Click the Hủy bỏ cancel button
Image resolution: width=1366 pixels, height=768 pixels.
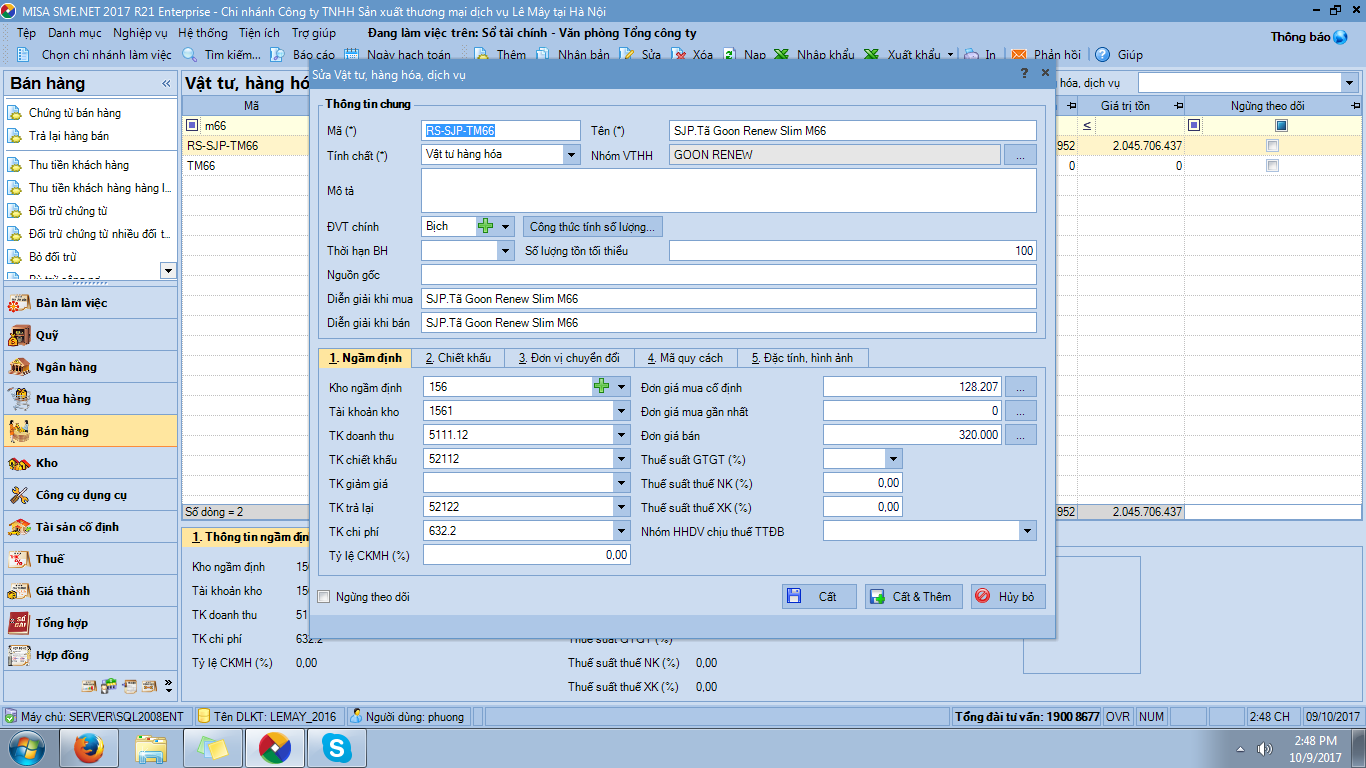pos(1008,596)
